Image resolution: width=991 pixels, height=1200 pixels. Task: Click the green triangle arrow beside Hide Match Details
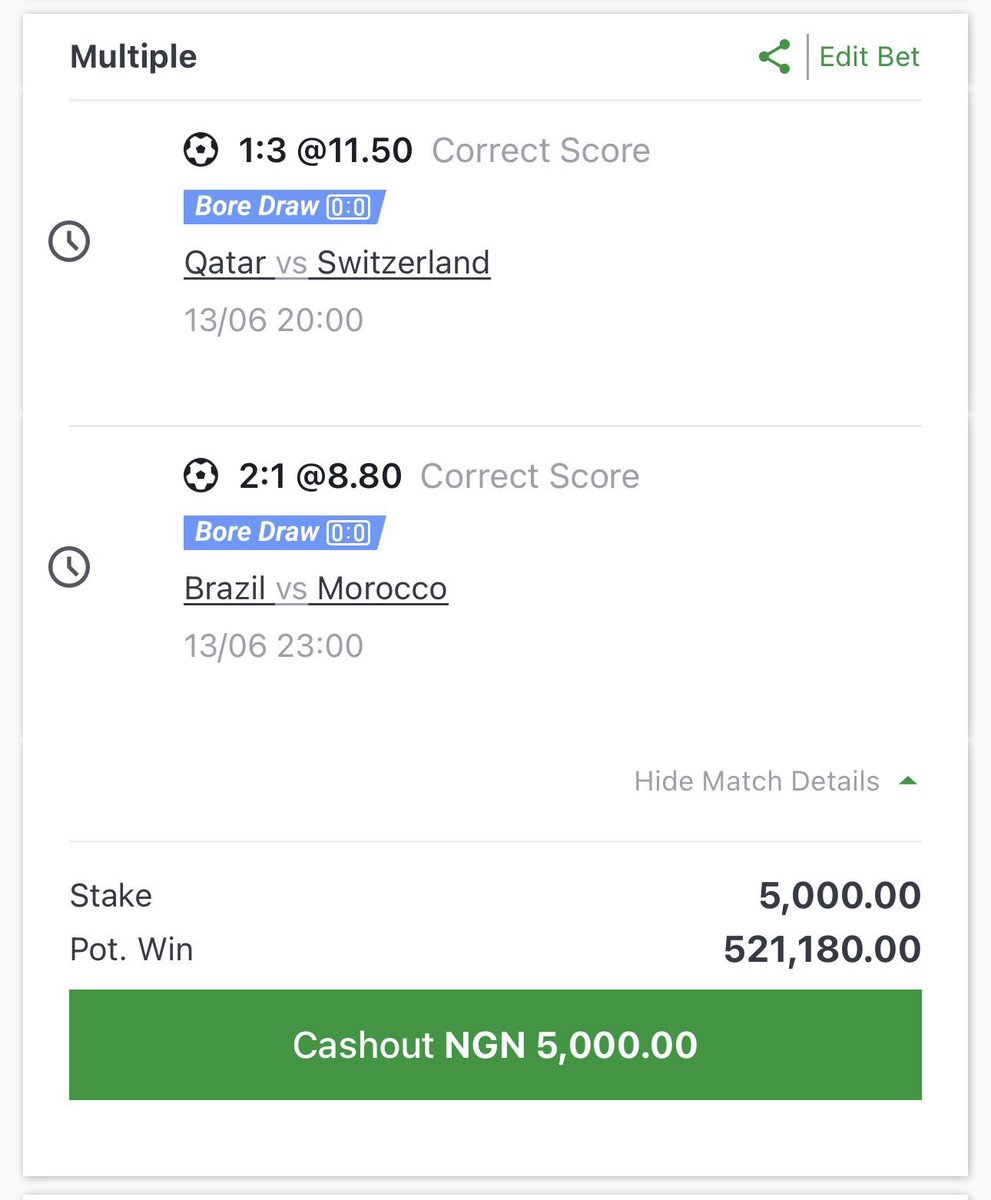point(908,781)
